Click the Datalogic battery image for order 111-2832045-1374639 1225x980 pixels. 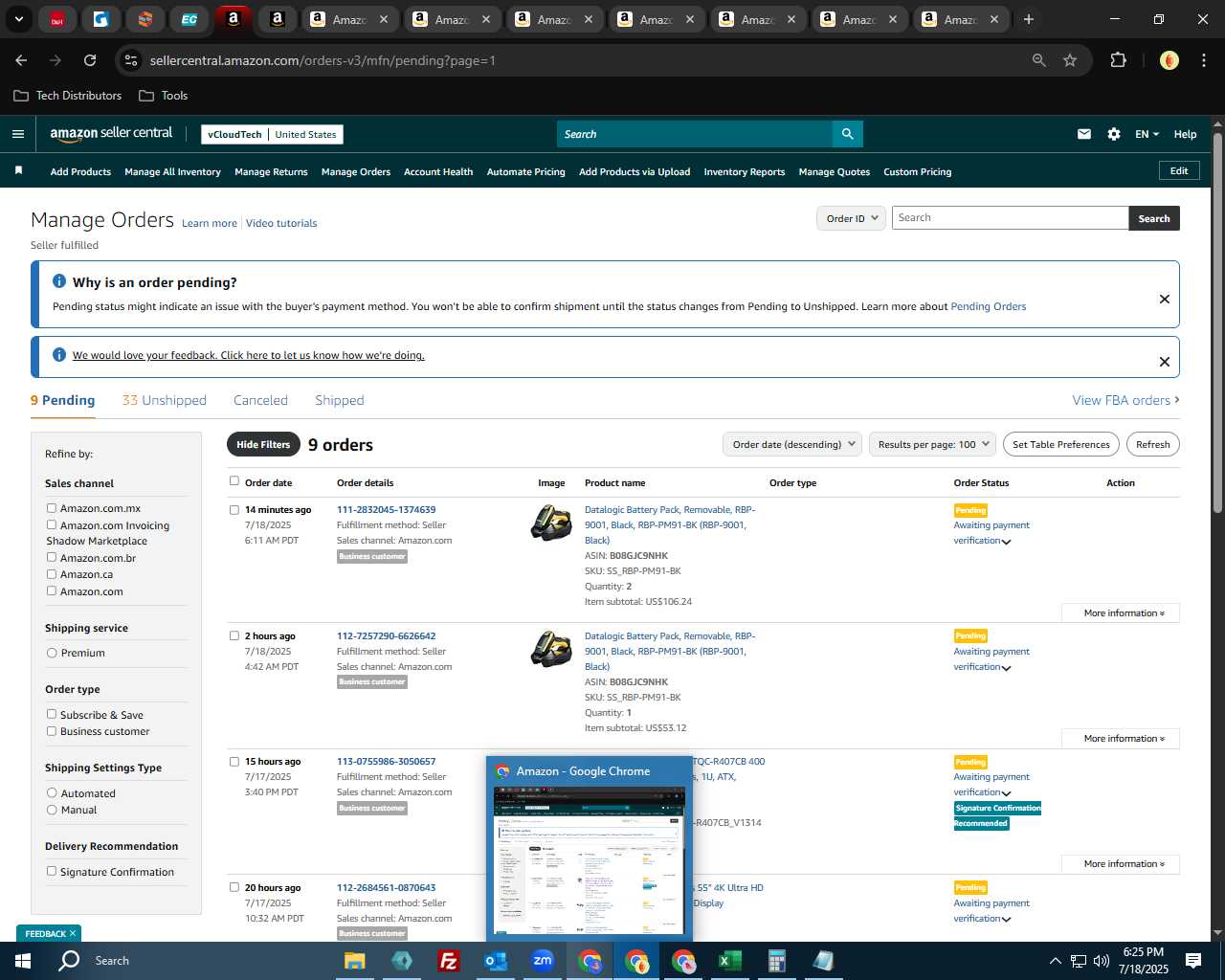[551, 523]
